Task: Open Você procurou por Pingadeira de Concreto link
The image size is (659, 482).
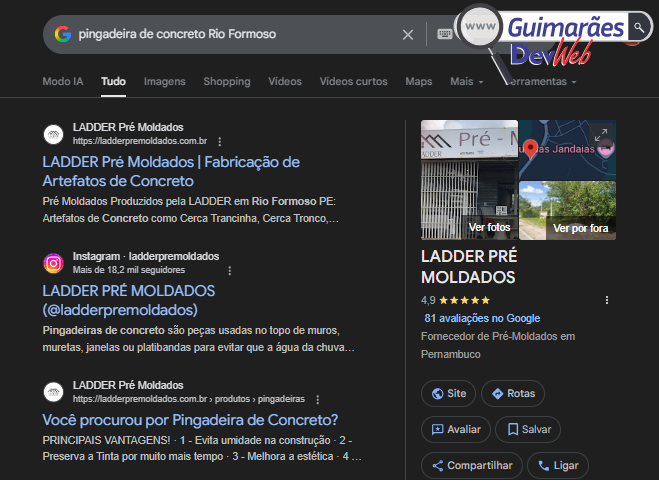Action: pyautogui.click(x=190, y=420)
